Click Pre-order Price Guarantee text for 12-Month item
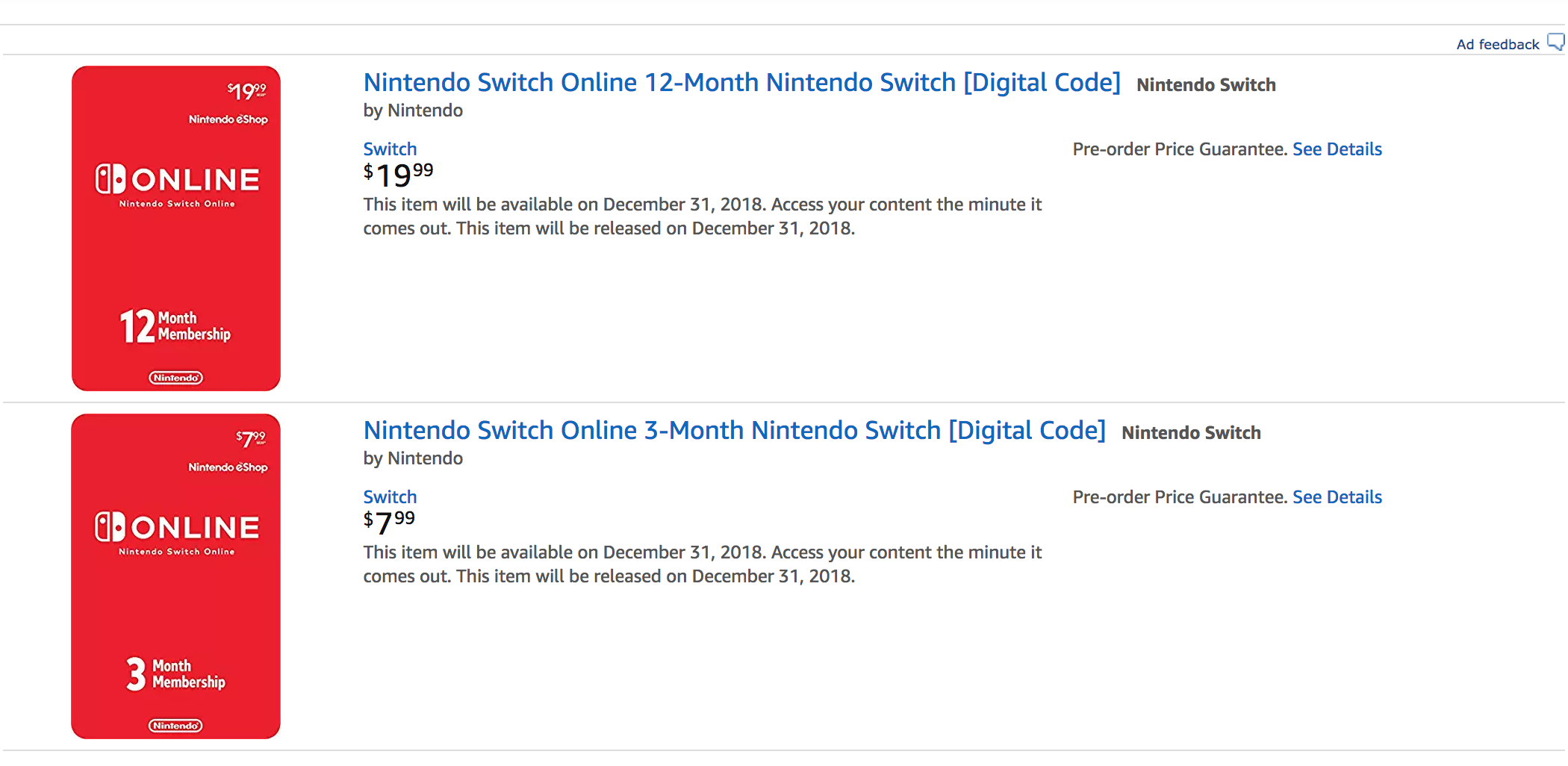 (1180, 149)
